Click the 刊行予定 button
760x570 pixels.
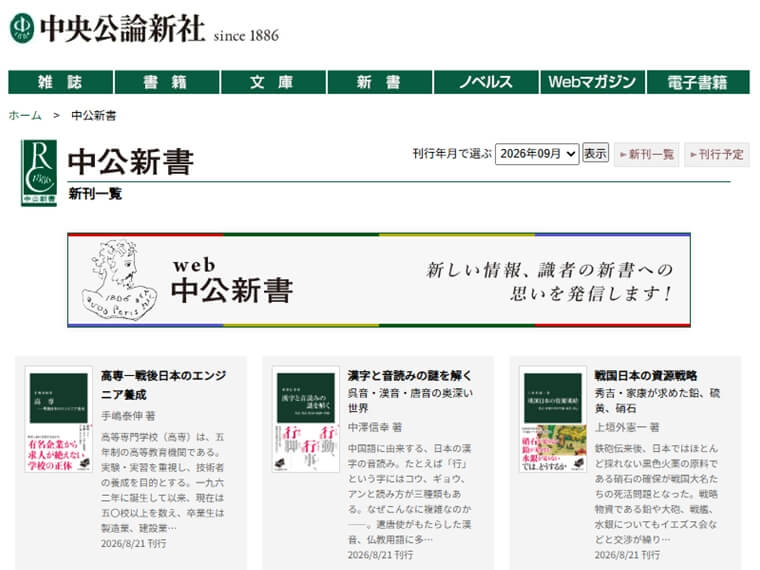pyautogui.click(x=717, y=155)
